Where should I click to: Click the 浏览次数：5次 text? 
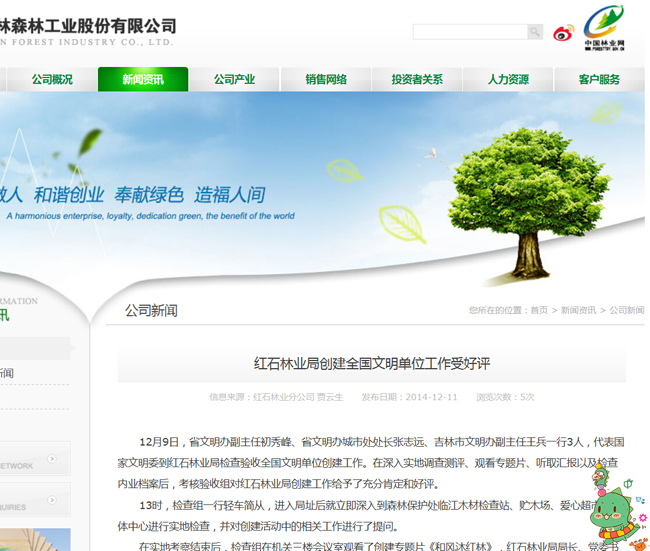(x=505, y=397)
